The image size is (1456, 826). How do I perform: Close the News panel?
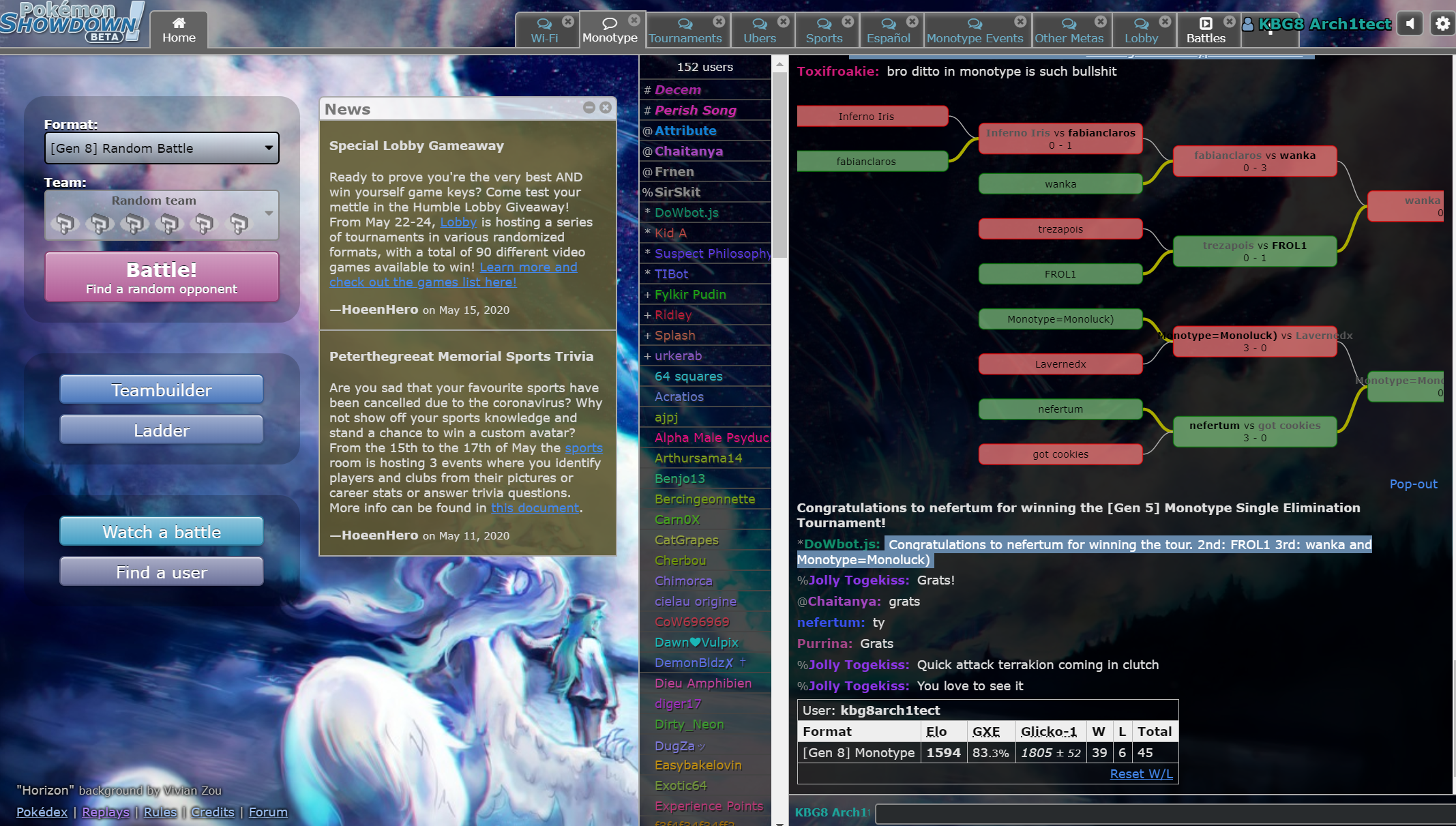pyautogui.click(x=606, y=107)
